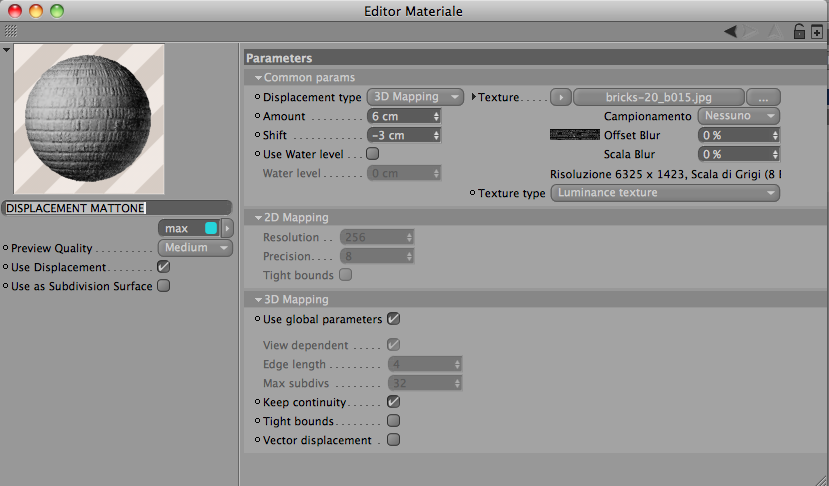
Task: Collapse the Common params section
Action: pos(258,77)
